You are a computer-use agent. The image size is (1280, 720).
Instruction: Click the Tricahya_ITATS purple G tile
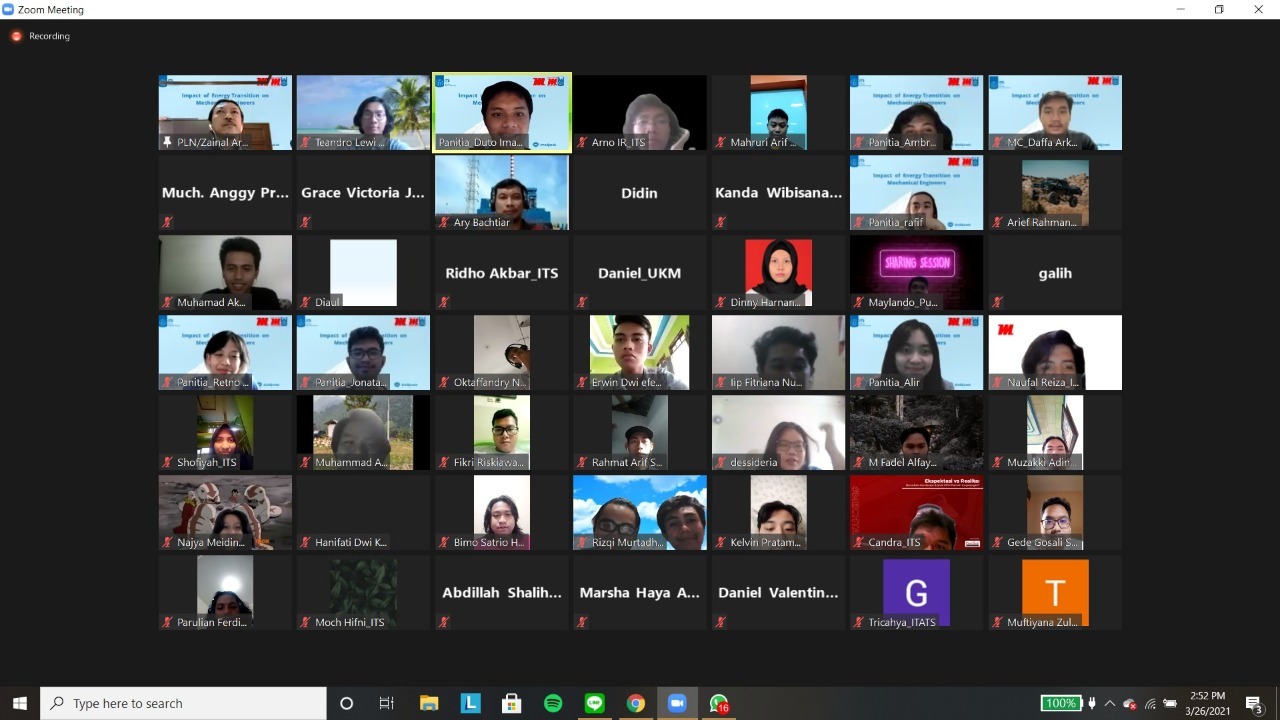(916, 592)
